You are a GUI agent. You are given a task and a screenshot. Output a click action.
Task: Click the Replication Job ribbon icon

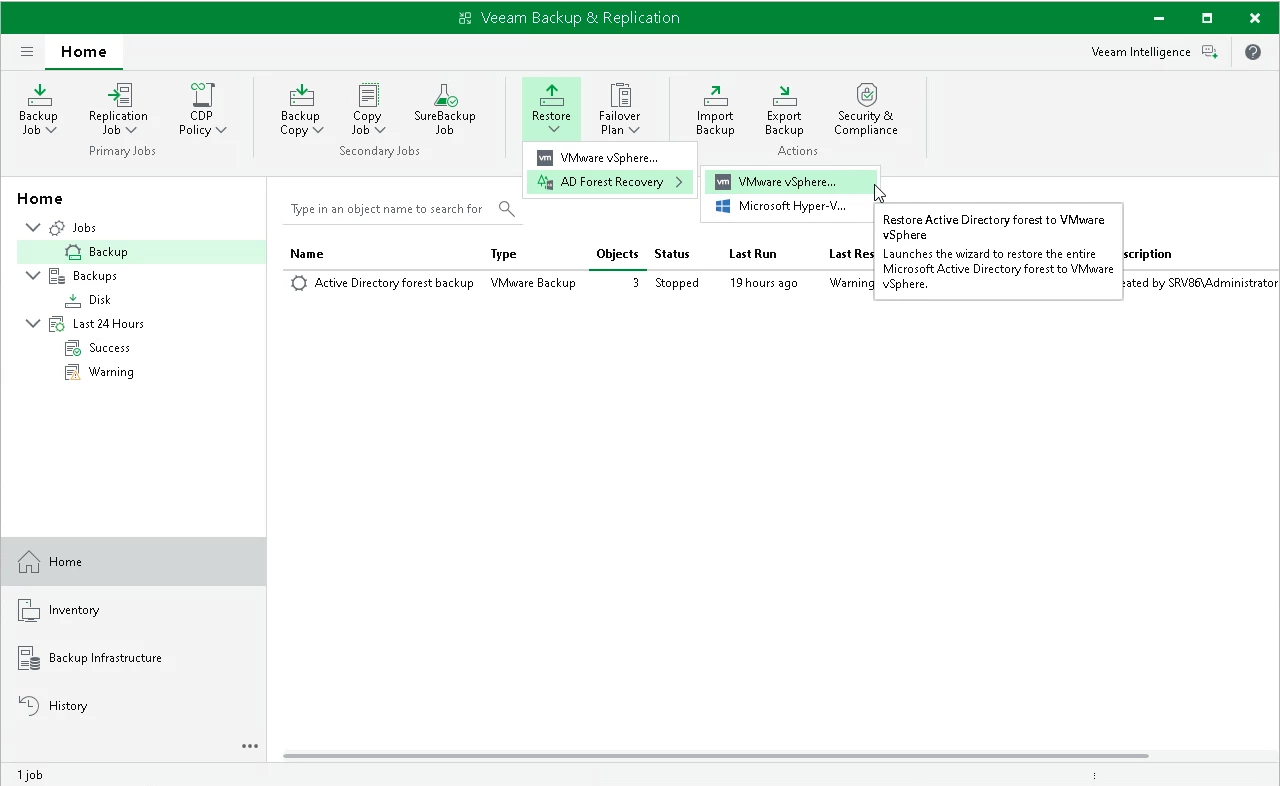119,95
